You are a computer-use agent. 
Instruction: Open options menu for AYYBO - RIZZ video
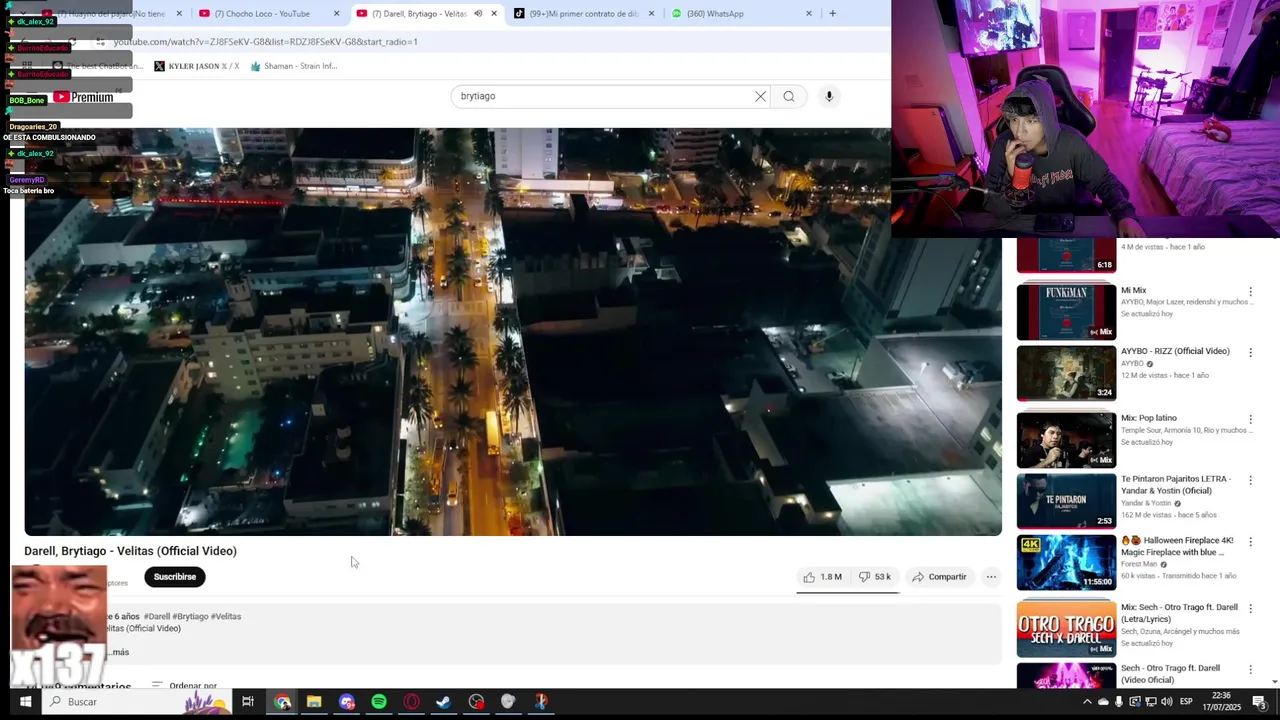(1250, 352)
